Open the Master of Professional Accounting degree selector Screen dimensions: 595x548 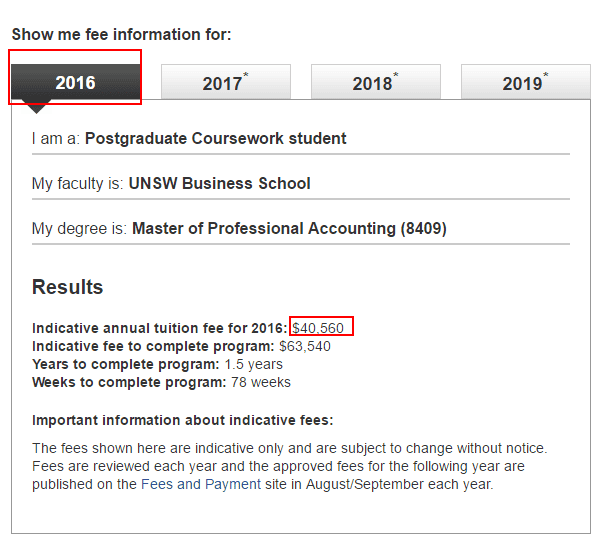pyautogui.click(x=289, y=228)
